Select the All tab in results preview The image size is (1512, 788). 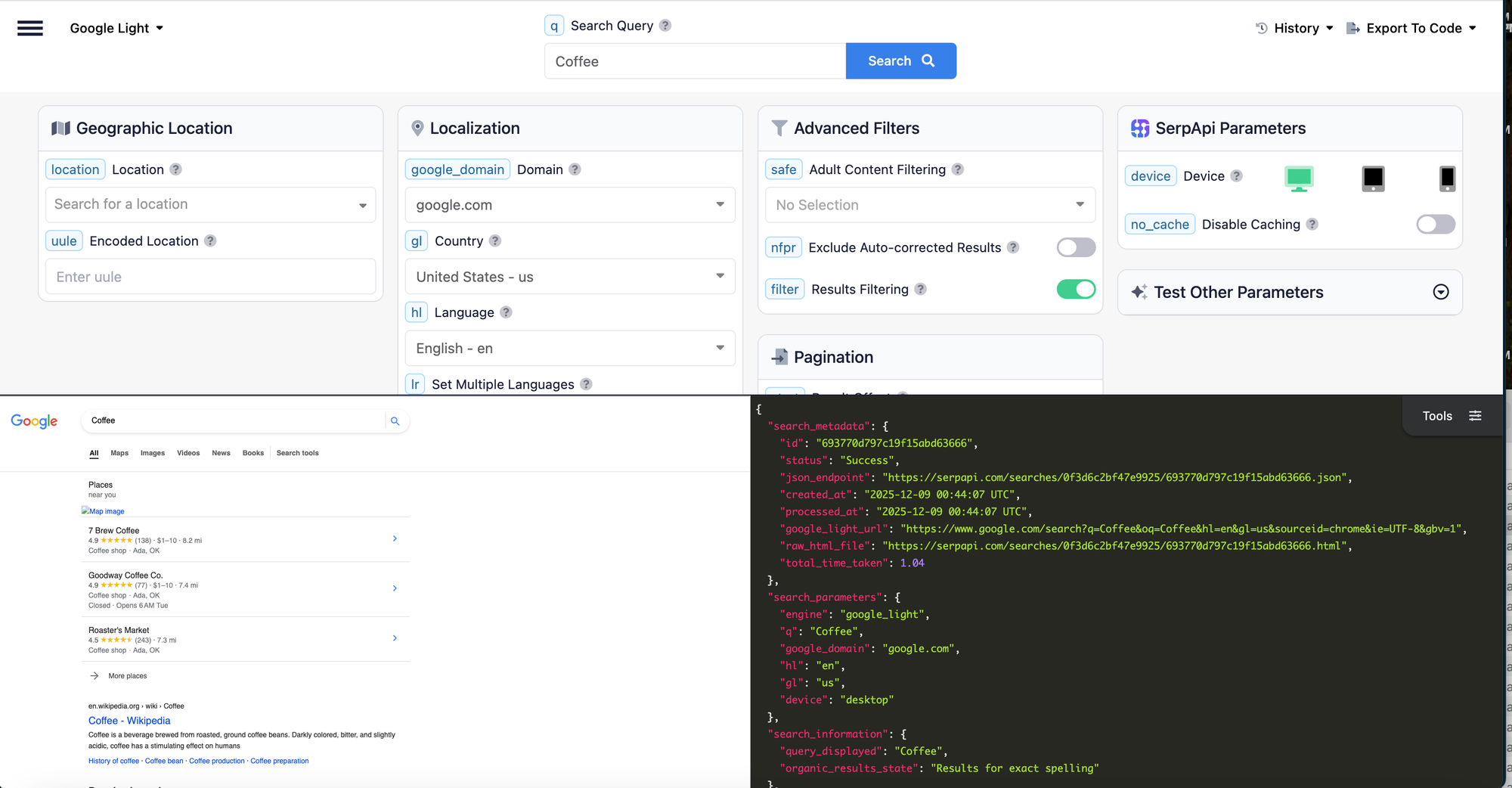pyautogui.click(x=94, y=453)
